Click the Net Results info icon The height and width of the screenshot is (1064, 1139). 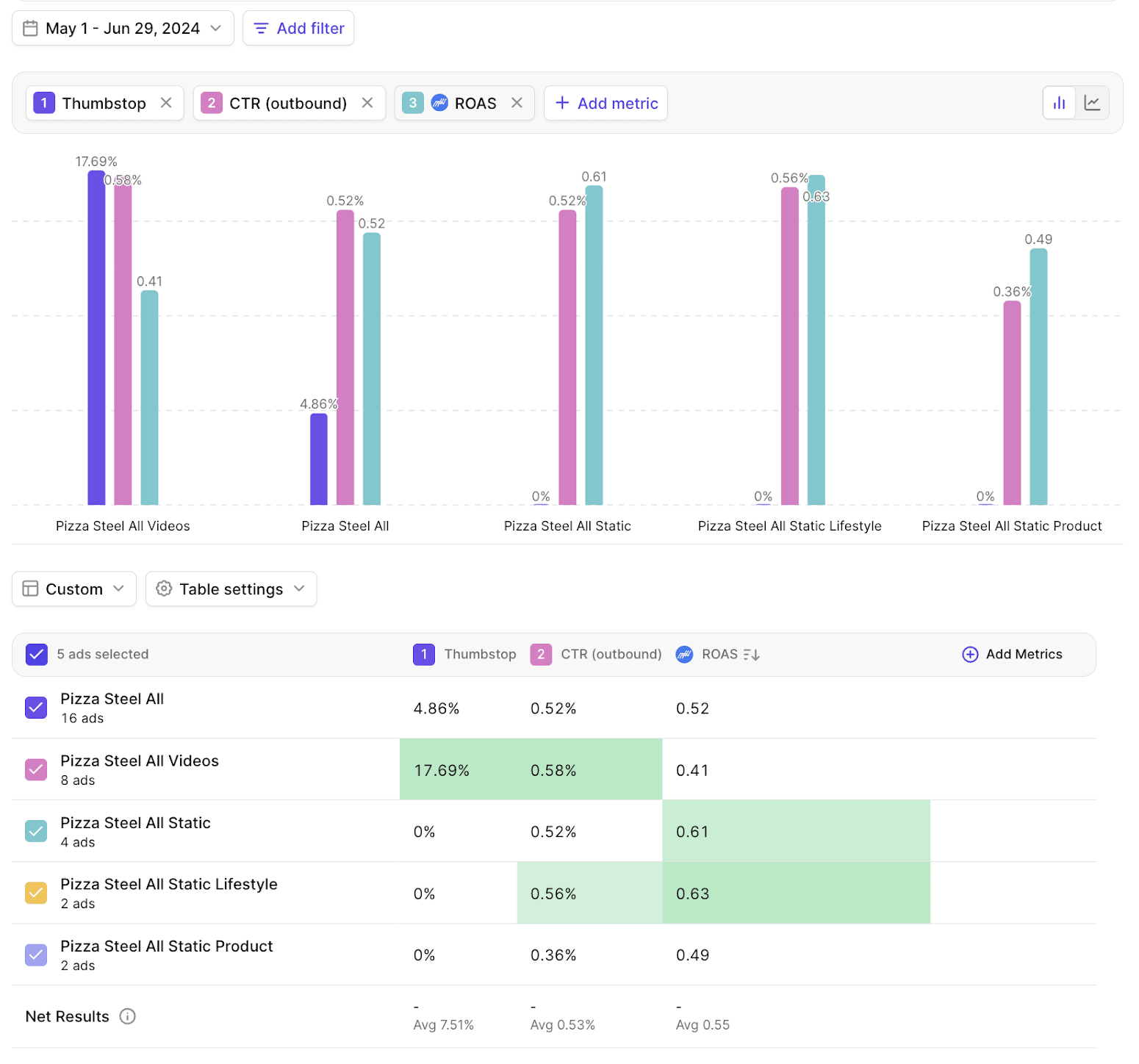coord(128,1016)
